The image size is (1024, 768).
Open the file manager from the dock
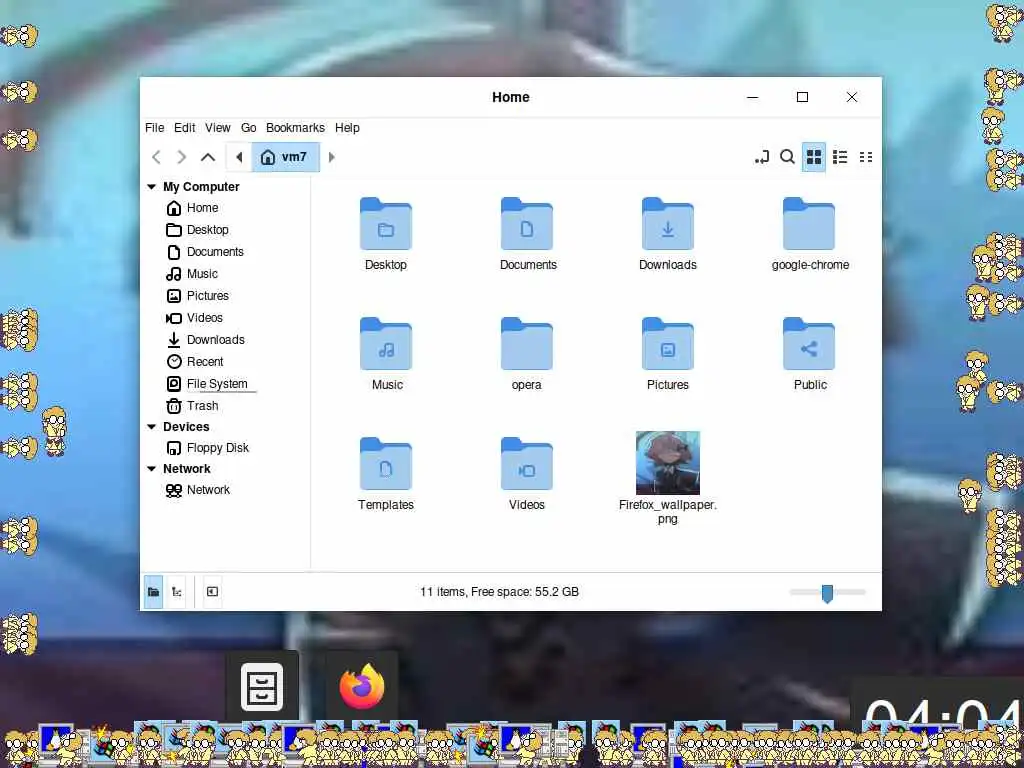(262, 686)
